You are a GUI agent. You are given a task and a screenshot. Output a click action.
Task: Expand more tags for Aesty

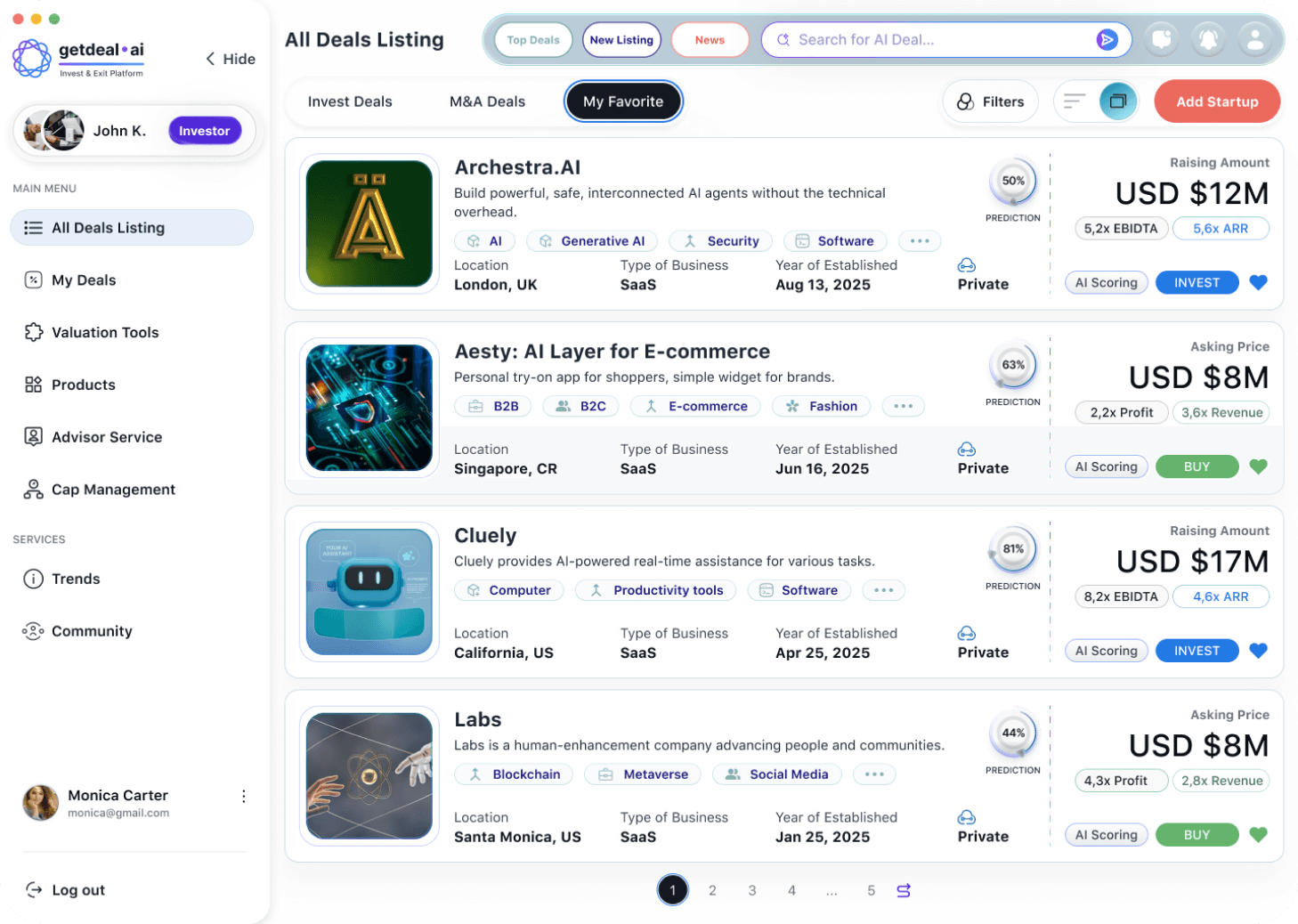pos(903,406)
